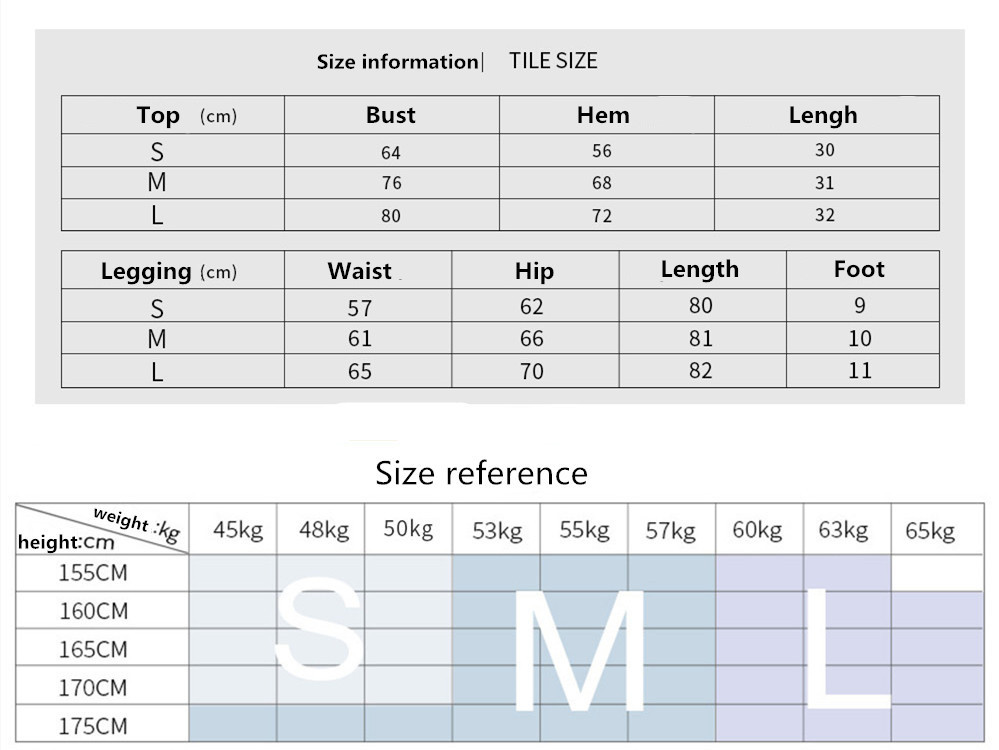The image size is (999, 750).
Task: Click waist value 57 in Legging table
Action: point(360,308)
